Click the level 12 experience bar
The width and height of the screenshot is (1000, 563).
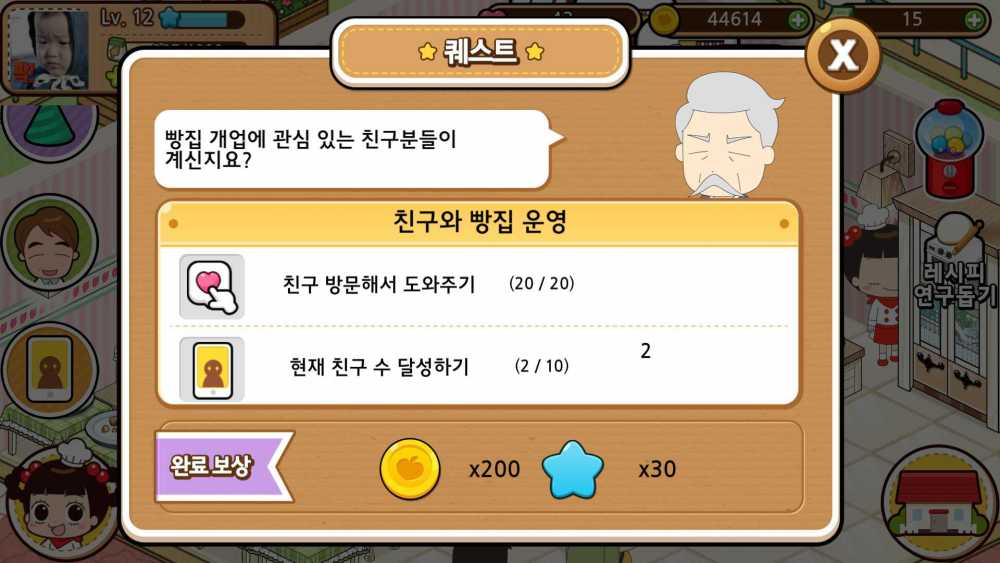(x=202, y=19)
